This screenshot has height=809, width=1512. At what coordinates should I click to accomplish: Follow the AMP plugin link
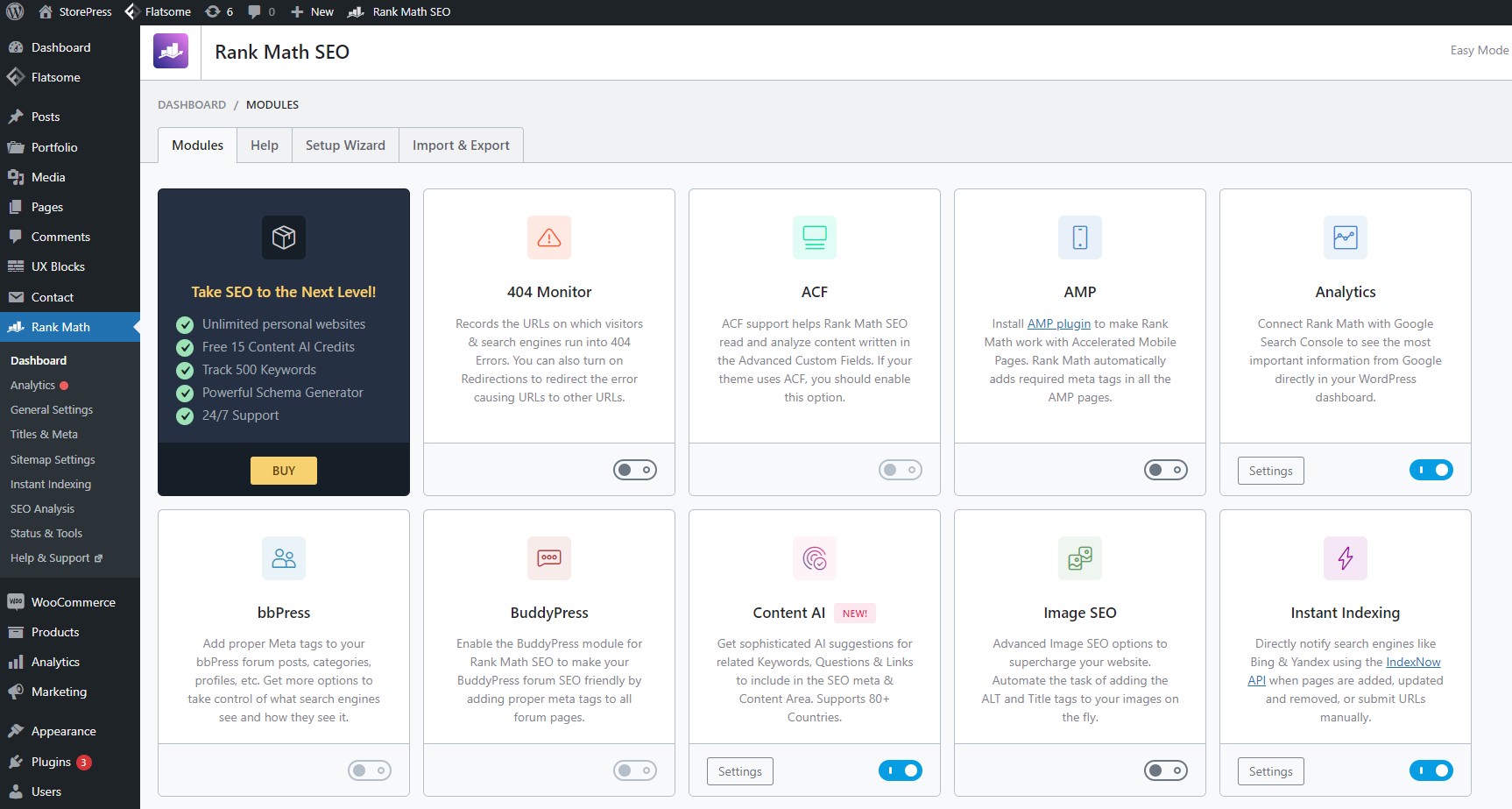[1059, 323]
